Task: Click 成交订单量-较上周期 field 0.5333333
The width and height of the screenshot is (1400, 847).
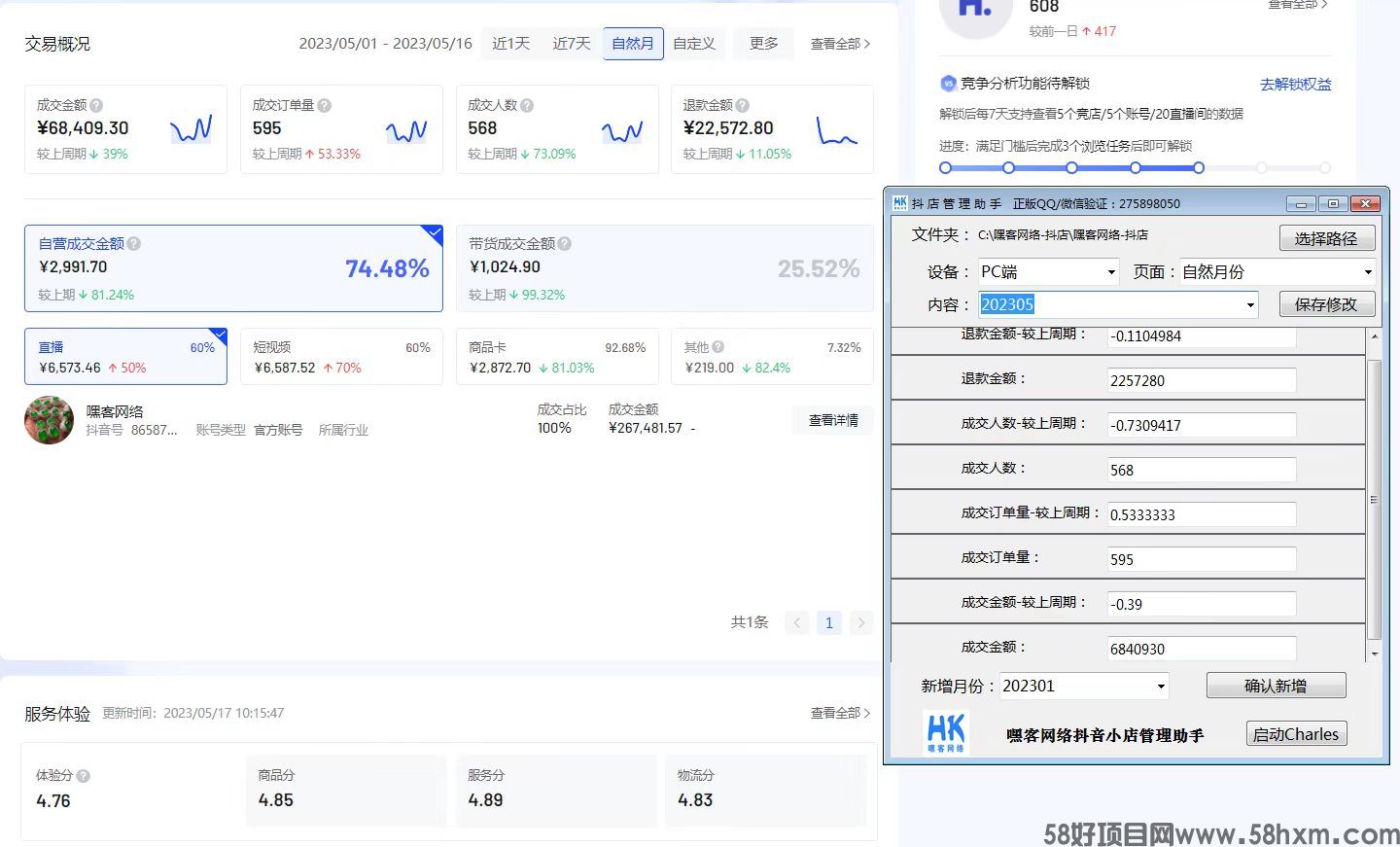Action: click(x=1202, y=514)
